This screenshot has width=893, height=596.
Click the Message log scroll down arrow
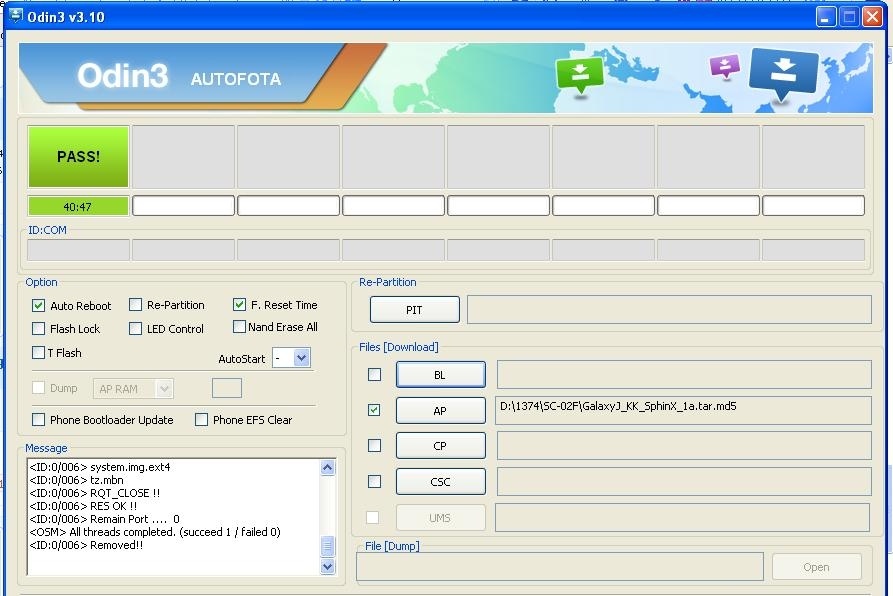pyautogui.click(x=327, y=566)
